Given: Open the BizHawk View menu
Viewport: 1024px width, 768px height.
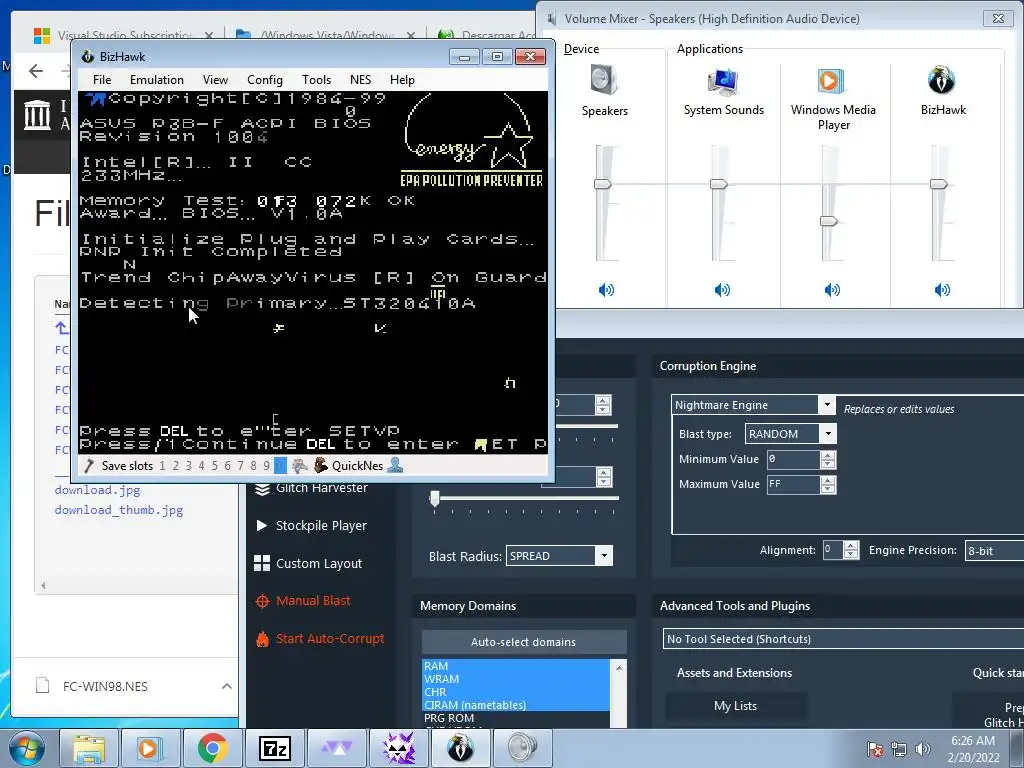Looking at the screenshot, I should (215, 80).
